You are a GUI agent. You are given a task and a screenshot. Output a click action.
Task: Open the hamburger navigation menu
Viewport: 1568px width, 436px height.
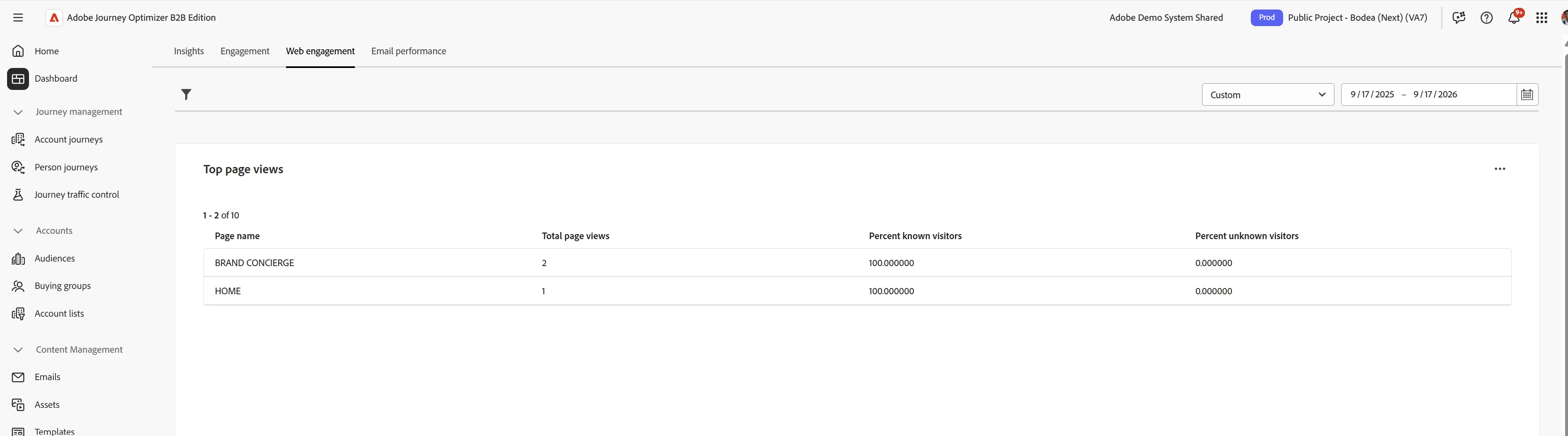(x=18, y=18)
